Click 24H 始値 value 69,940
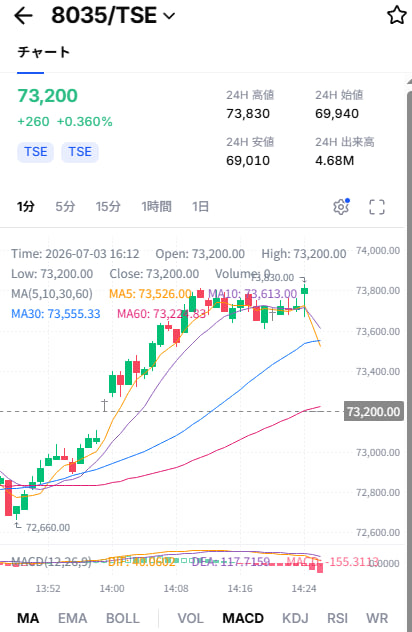 (337, 114)
